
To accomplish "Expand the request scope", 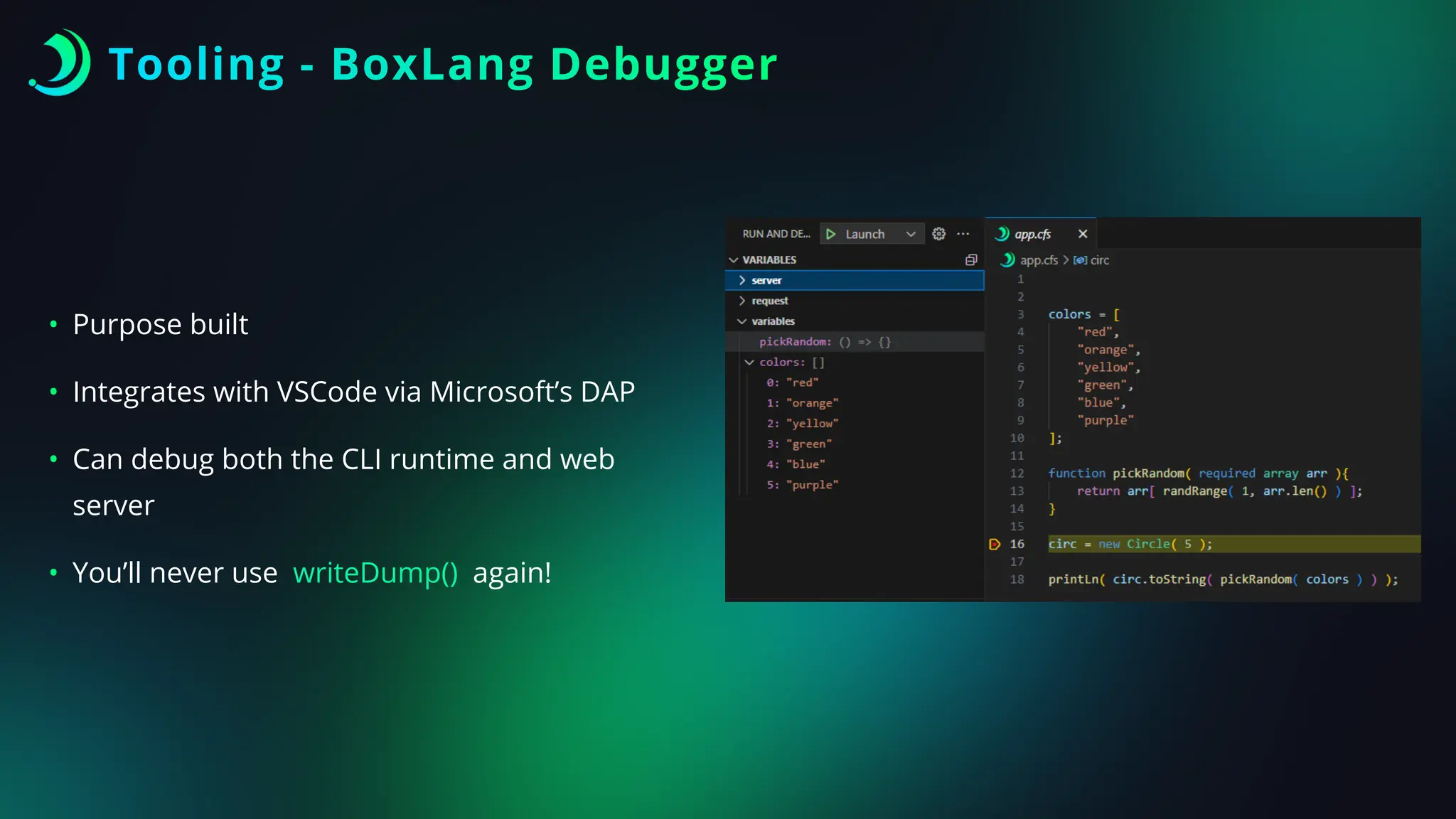I will coord(854,301).
